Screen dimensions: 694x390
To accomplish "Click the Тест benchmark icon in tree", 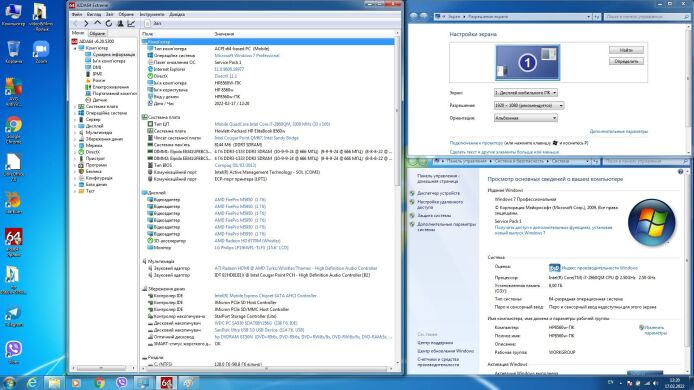I will tap(81, 191).
